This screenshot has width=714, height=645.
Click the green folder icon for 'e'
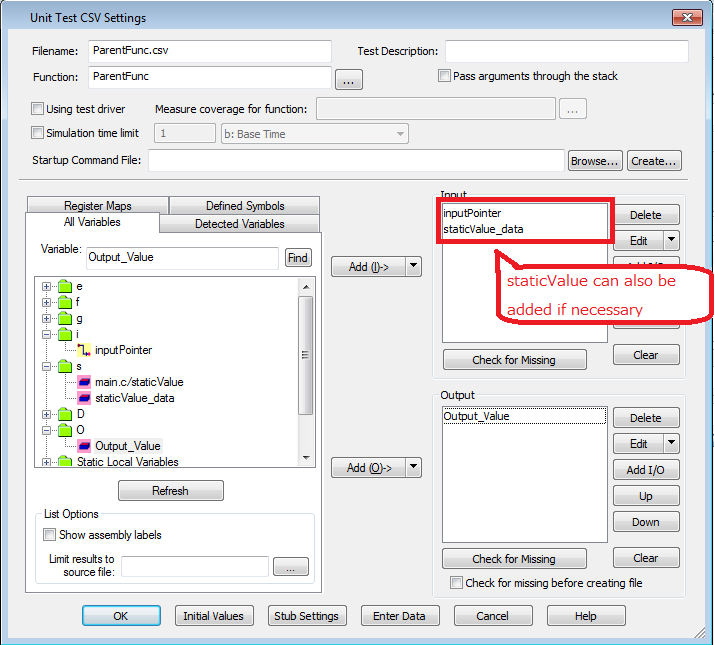pos(66,287)
